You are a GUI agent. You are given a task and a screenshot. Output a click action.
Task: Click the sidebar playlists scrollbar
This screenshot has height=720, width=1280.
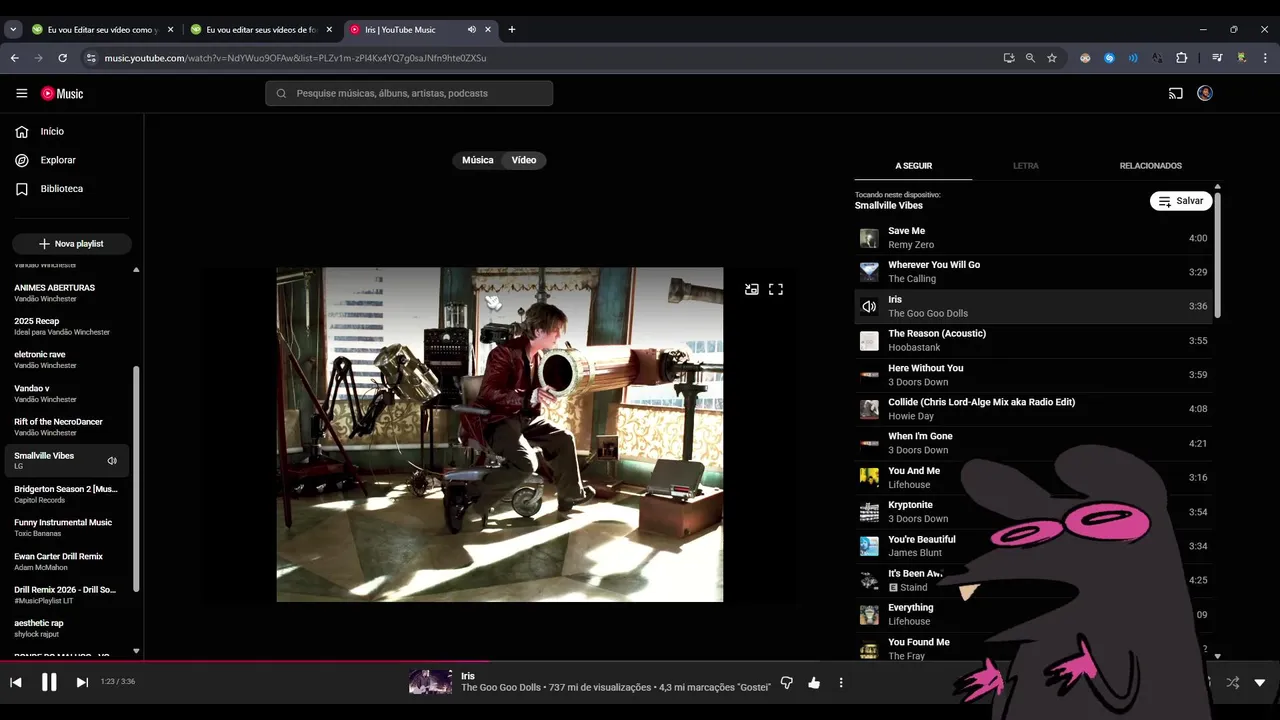136,478
